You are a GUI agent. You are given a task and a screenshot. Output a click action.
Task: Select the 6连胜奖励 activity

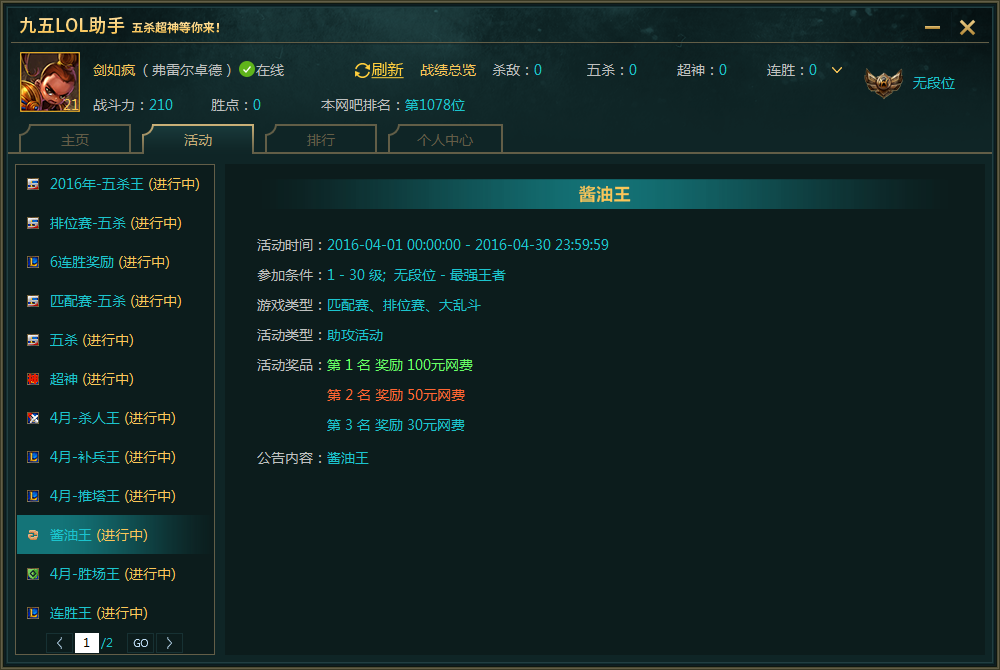click(115, 262)
